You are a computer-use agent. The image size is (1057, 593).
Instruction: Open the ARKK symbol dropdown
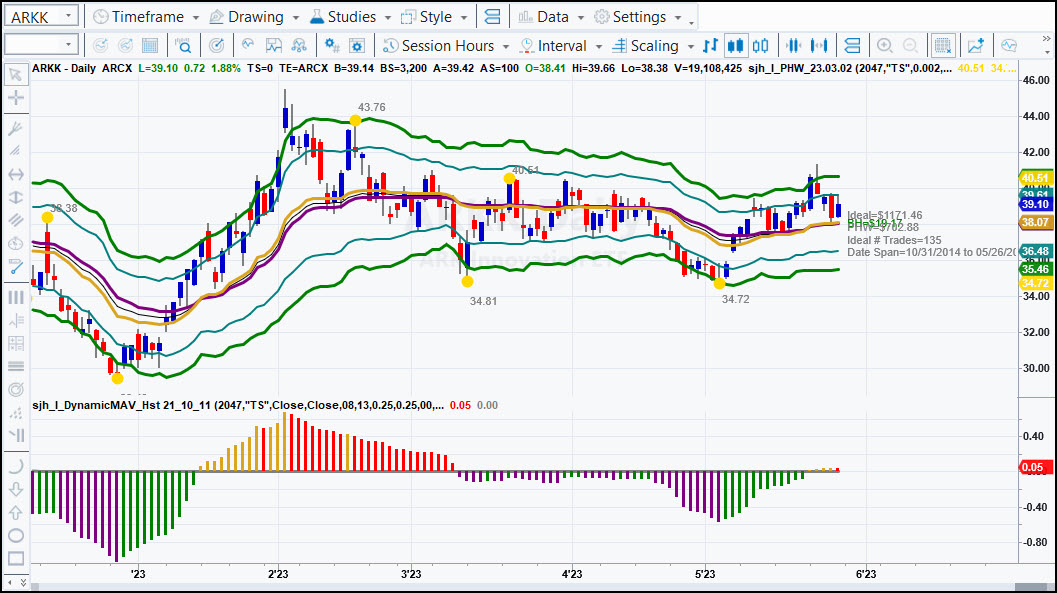(x=68, y=16)
